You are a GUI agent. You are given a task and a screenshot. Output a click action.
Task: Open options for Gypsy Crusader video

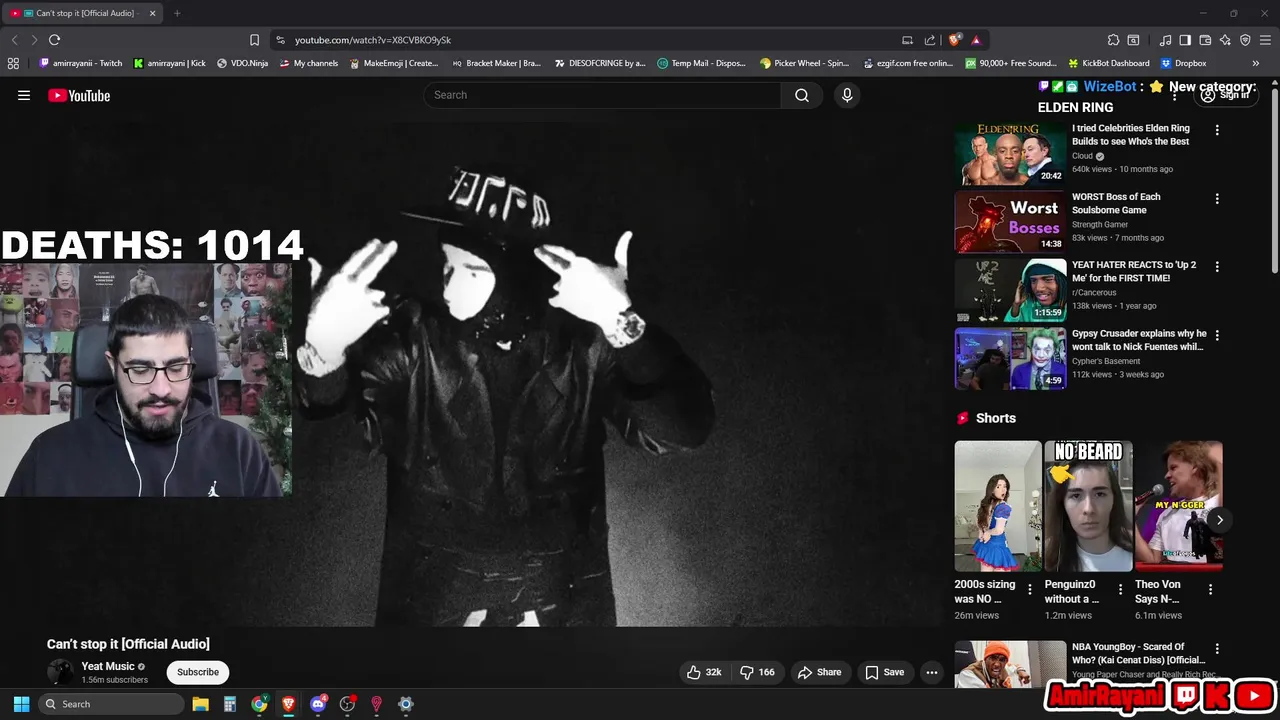coord(1217,335)
